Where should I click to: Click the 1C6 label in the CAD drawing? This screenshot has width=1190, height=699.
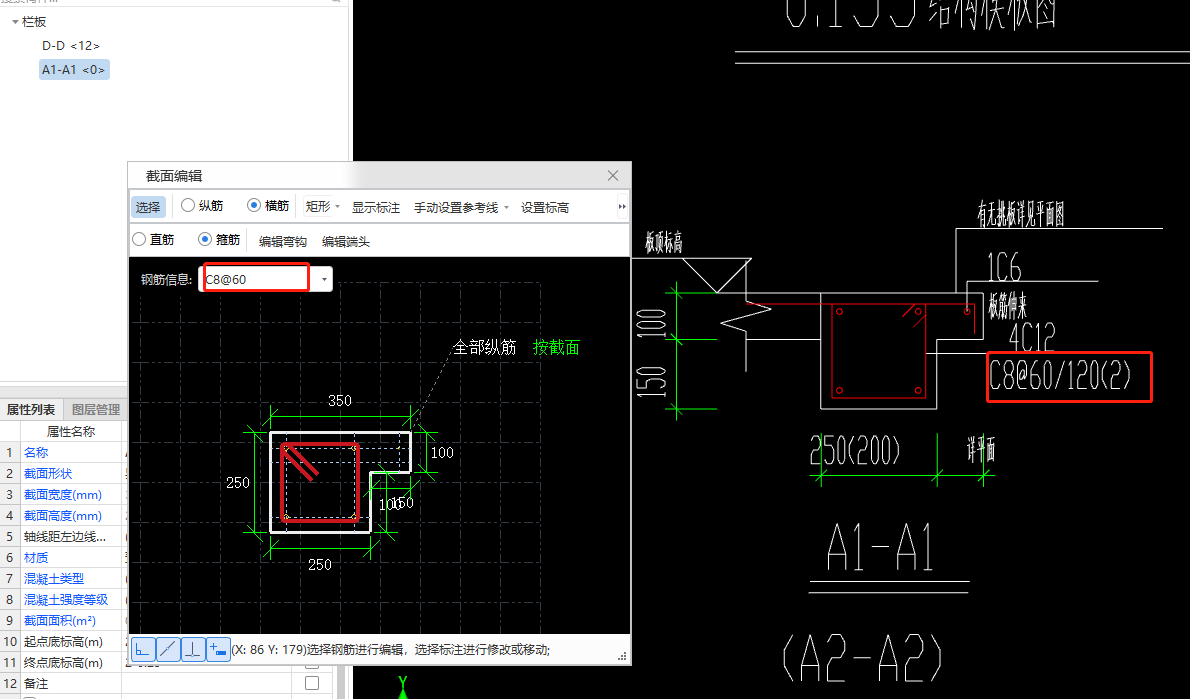(x=1003, y=268)
